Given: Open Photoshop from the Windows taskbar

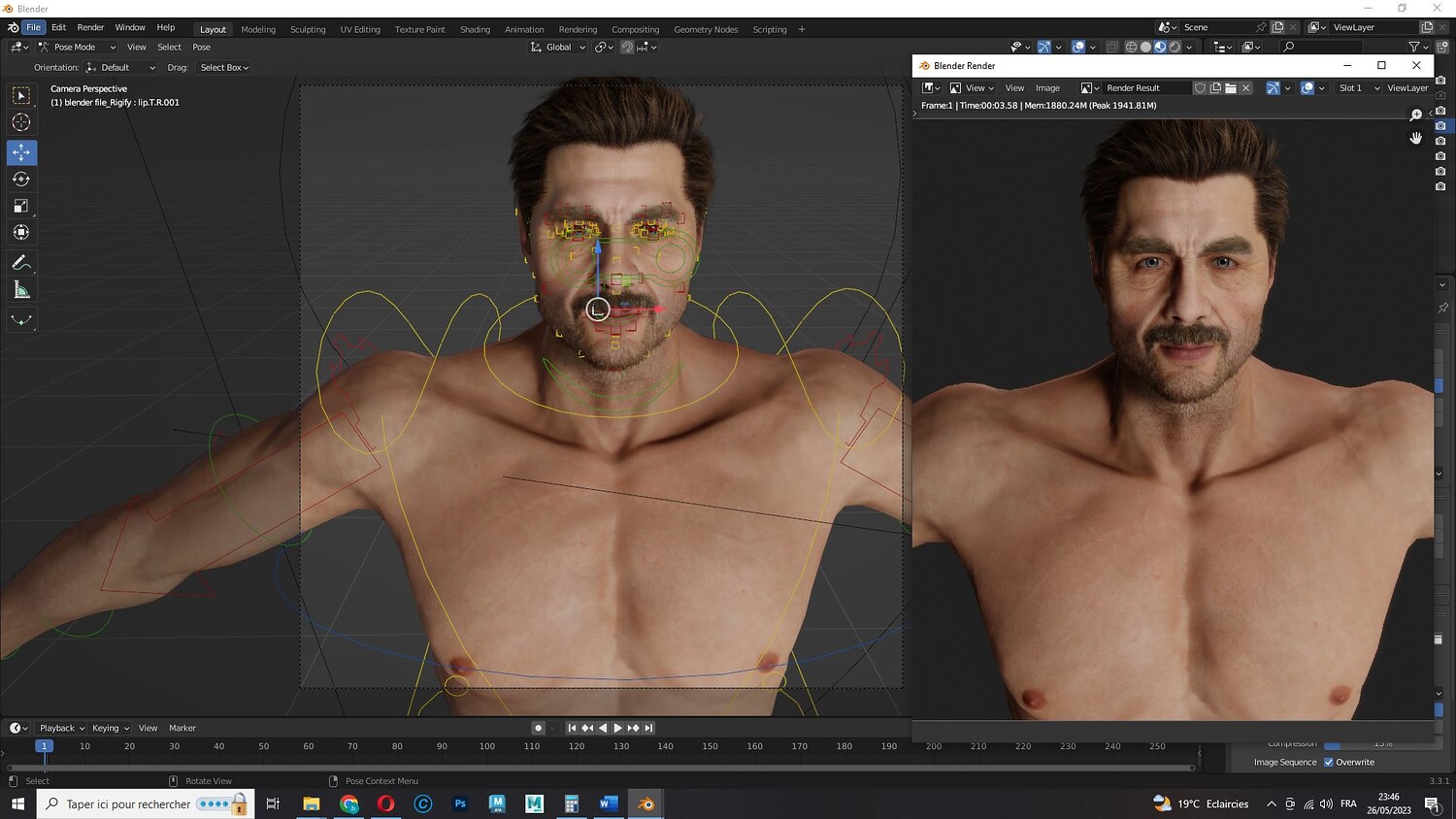Looking at the screenshot, I should click(x=460, y=803).
